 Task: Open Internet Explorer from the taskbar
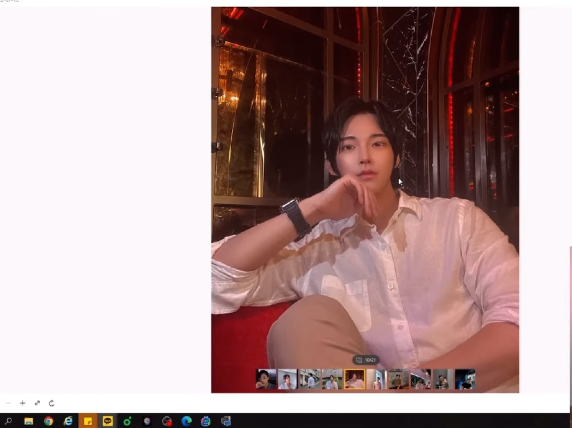pos(68,421)
